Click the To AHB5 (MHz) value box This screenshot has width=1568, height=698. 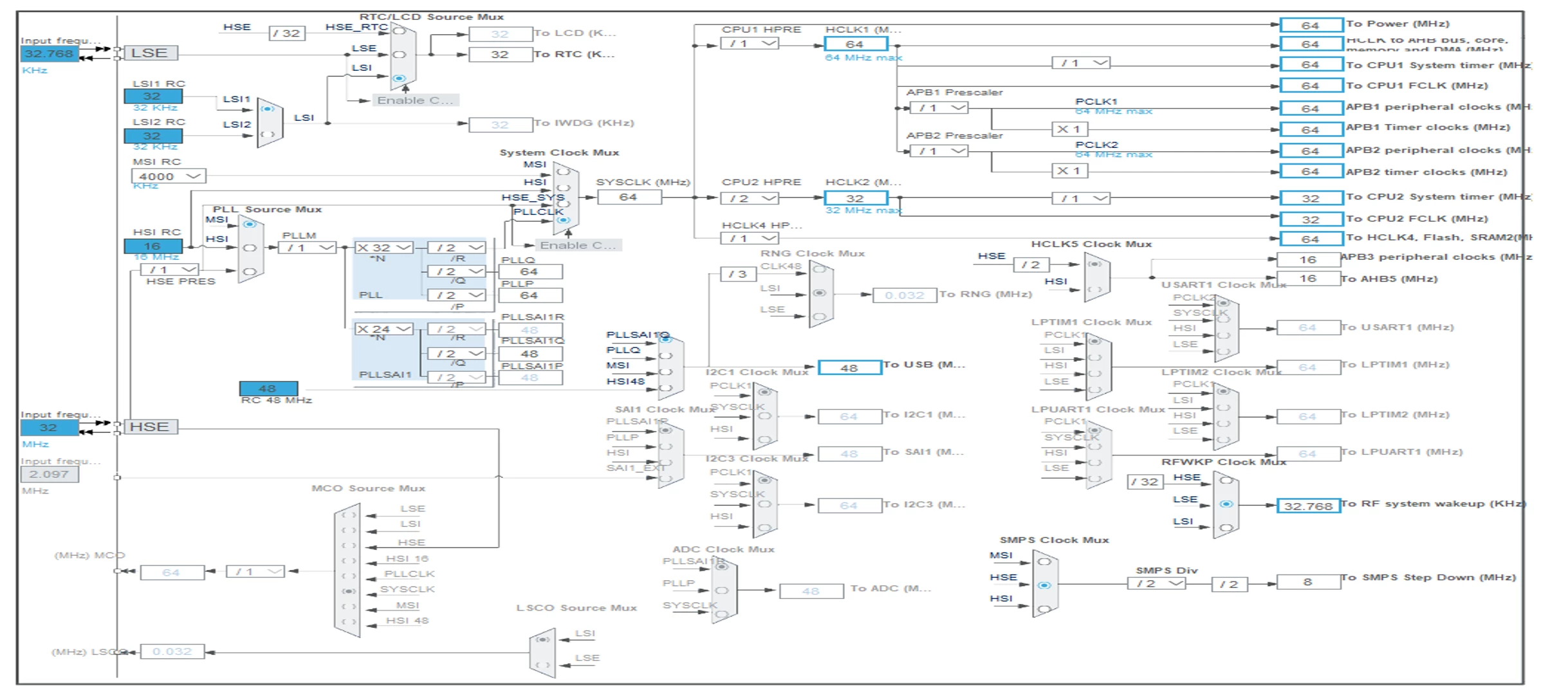tap(1309, 278)
